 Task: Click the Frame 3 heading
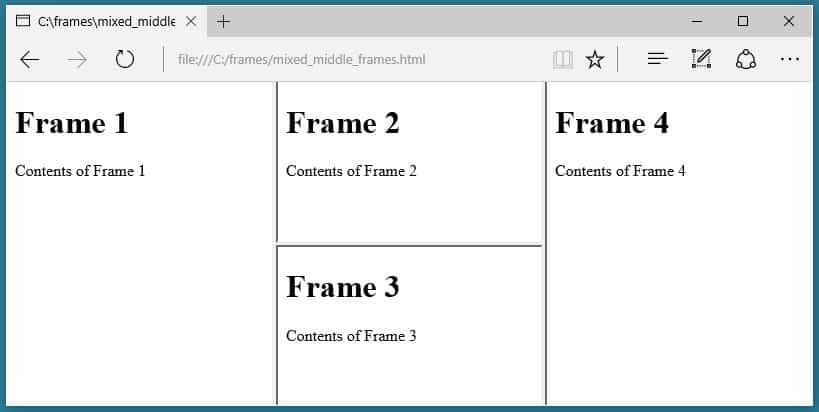[x=343, y=287]
